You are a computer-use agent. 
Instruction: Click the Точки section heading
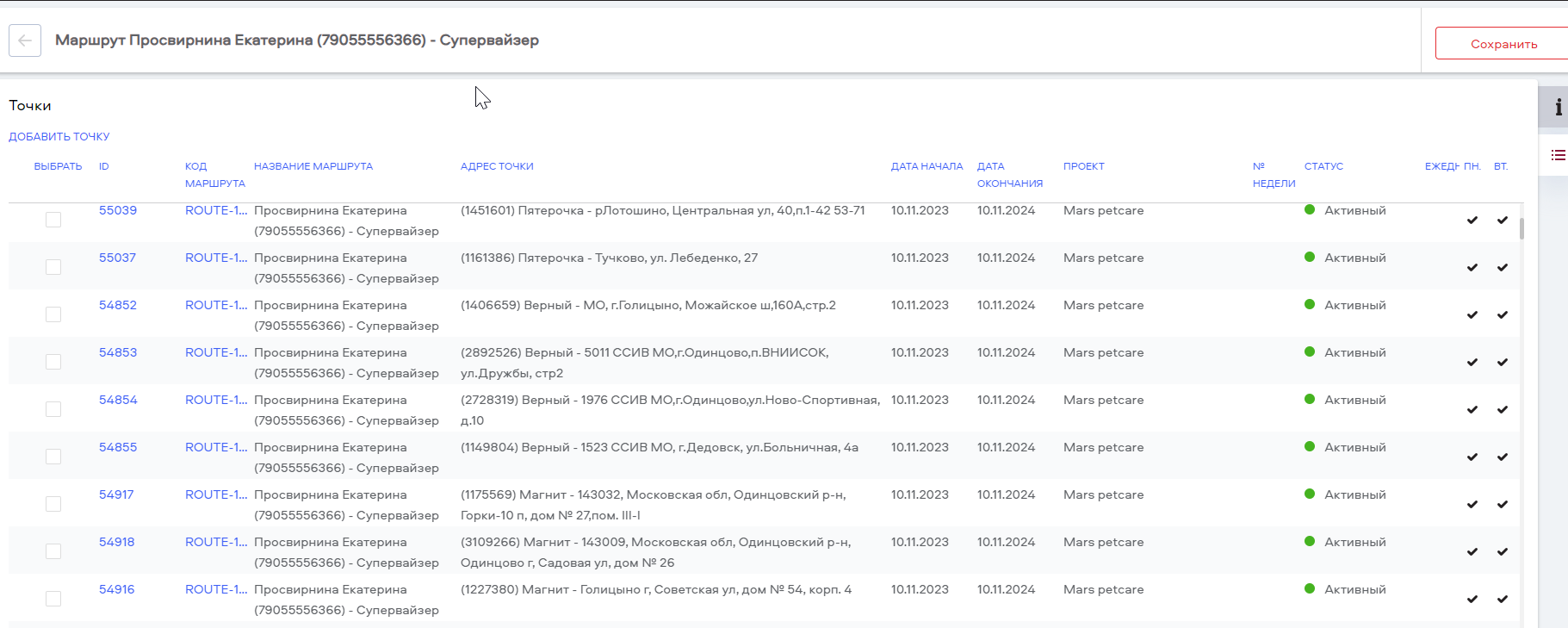(x=30, y=105)
